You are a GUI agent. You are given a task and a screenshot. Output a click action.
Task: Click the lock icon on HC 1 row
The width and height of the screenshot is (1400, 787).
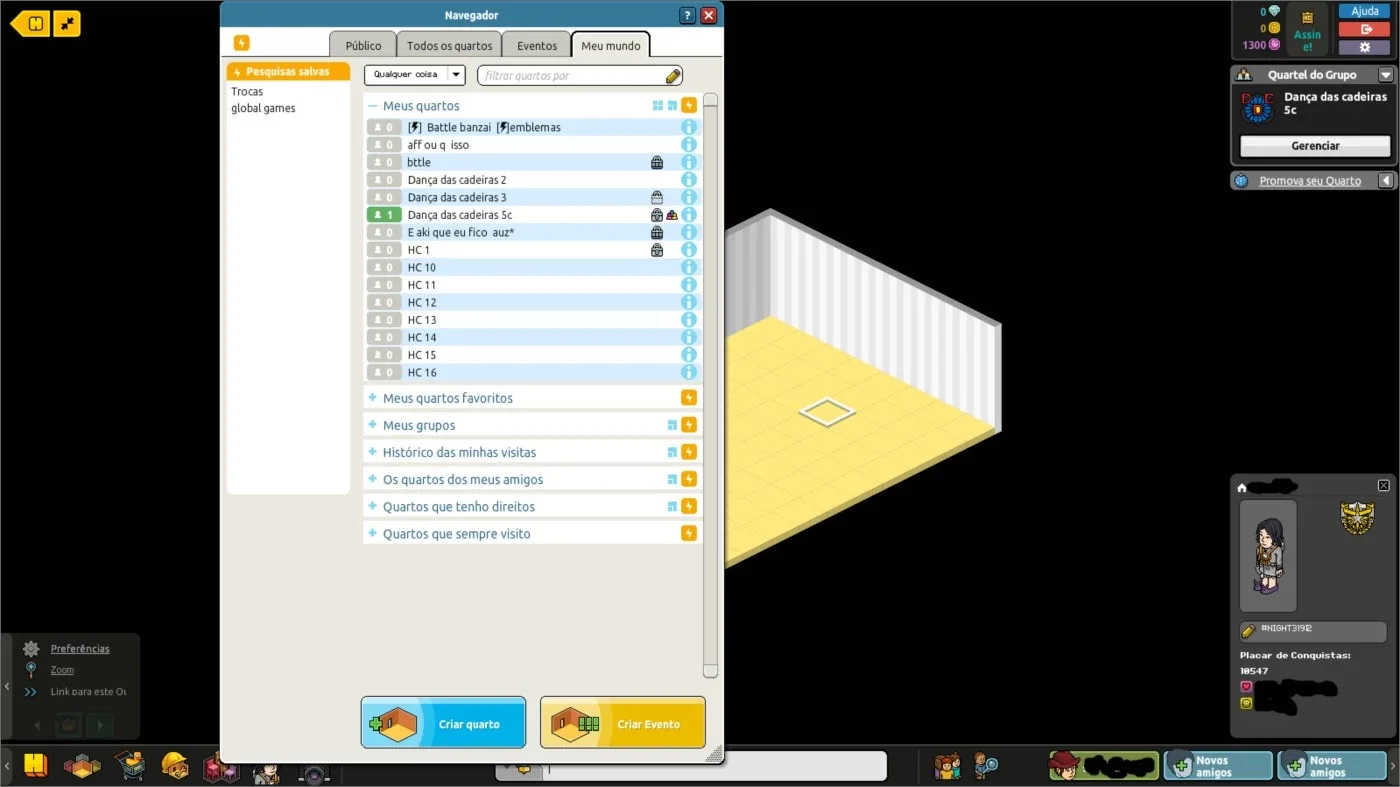coord(657,250)
